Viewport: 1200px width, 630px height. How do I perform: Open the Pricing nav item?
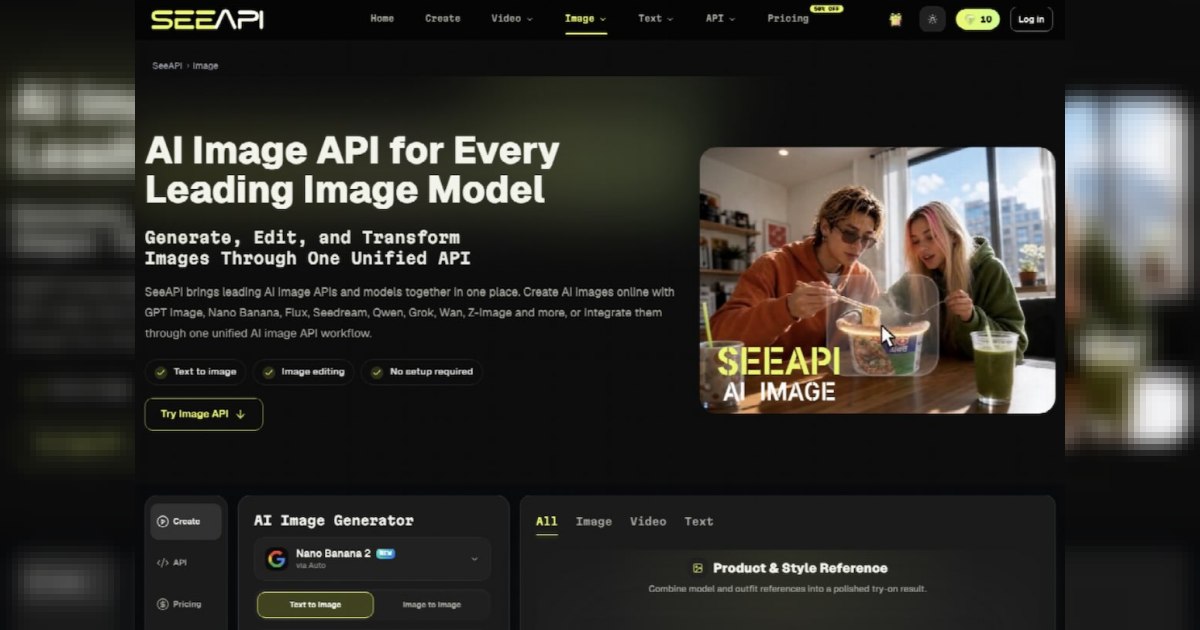pos(788,18)
